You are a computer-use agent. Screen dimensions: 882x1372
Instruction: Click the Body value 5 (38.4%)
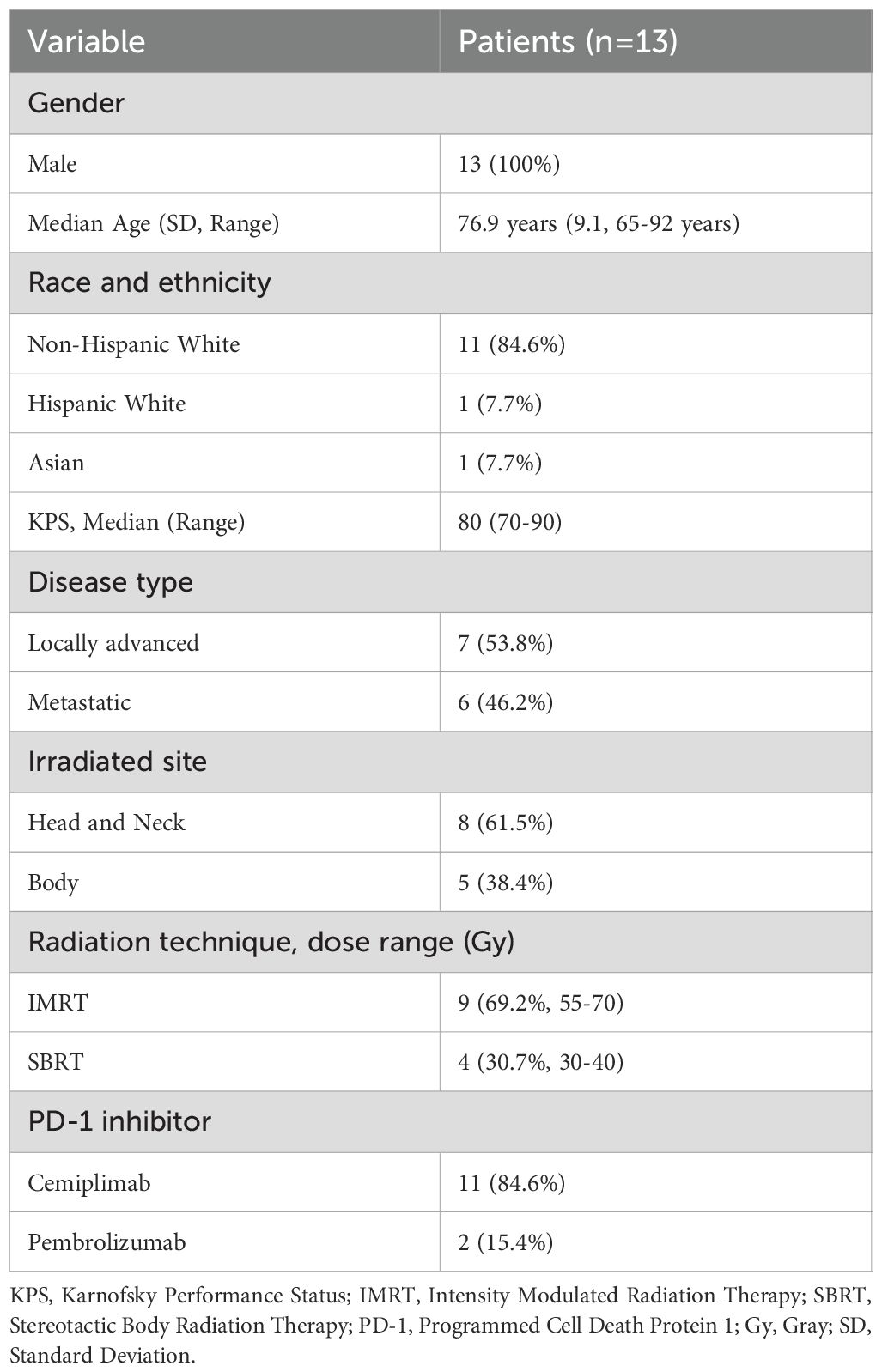pos(505,883)
